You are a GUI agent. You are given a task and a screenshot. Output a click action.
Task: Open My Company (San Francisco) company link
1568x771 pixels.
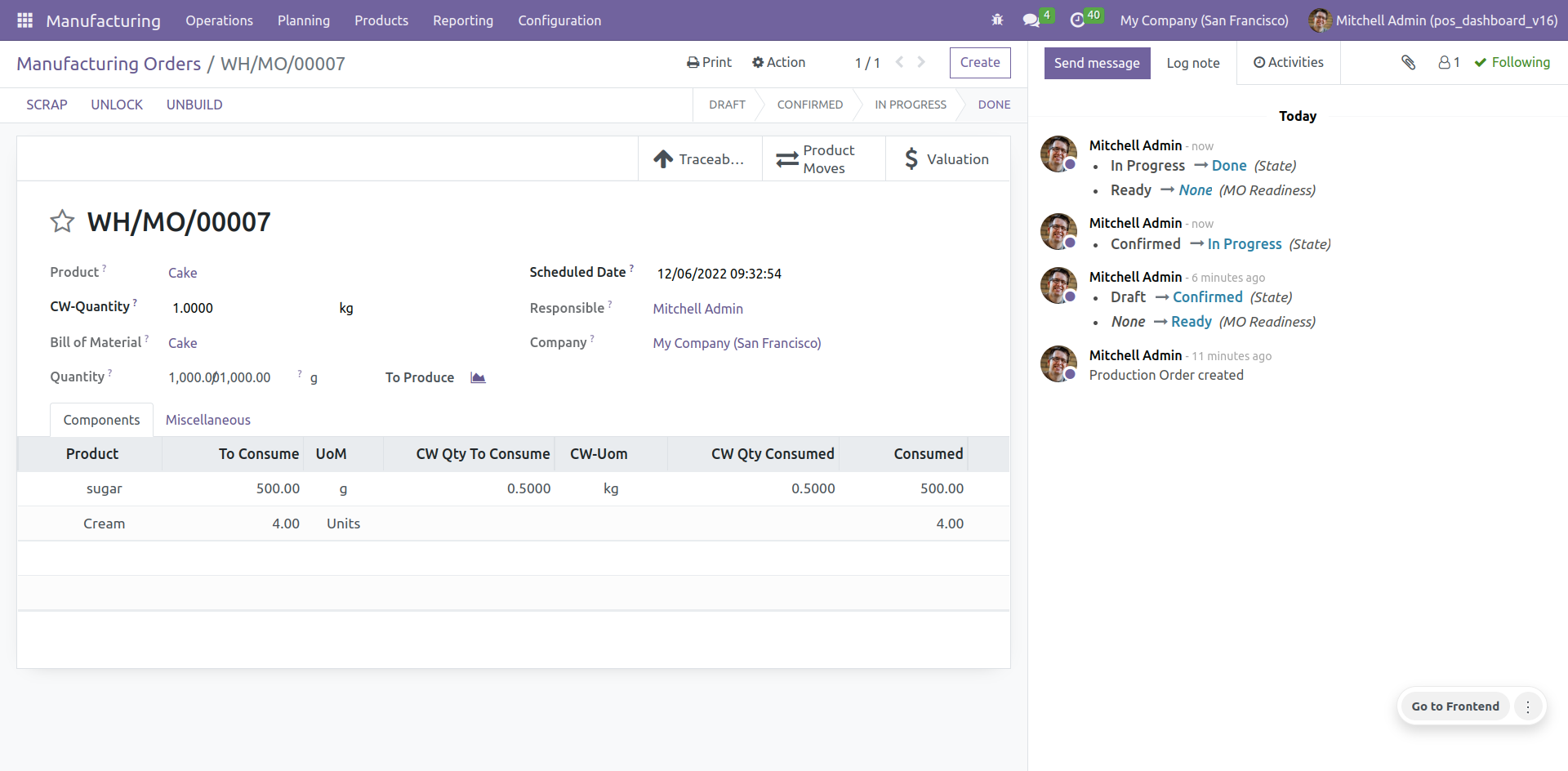pos(737,343)
